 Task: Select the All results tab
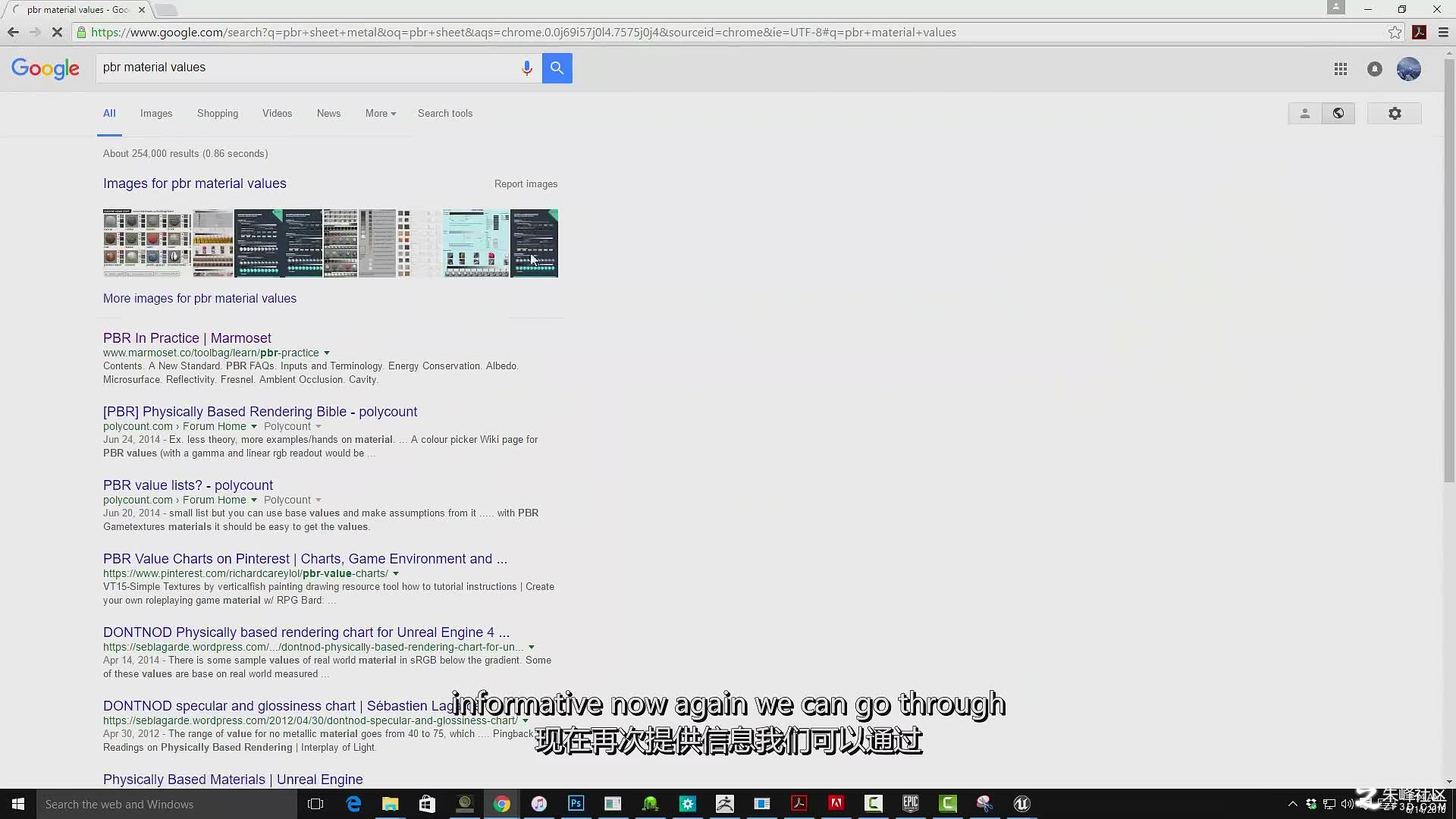(109, 113)
